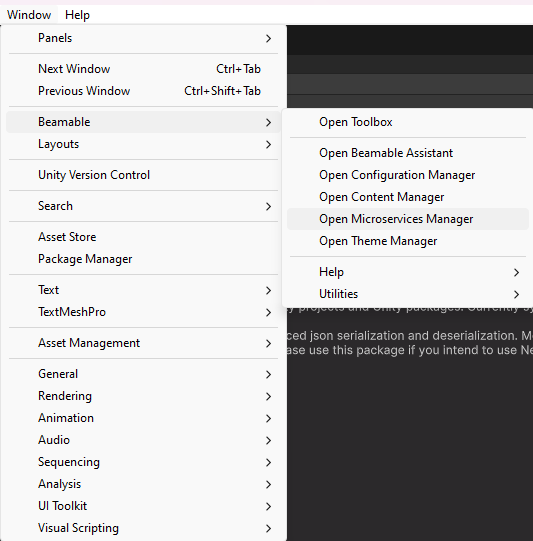Expand the Rendering submenu

143,396
